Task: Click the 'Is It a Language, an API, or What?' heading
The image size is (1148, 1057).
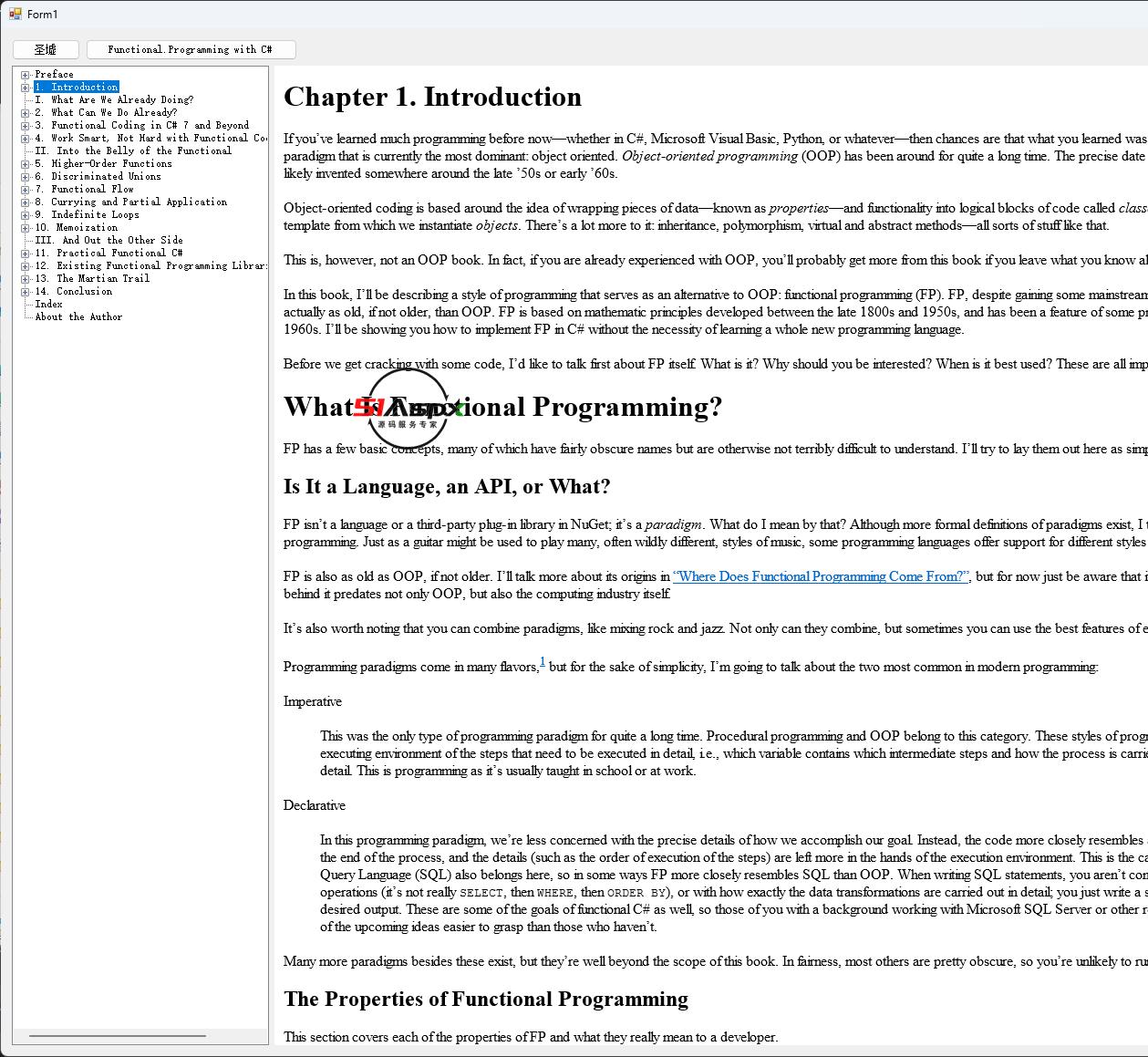Action: point(447,487)
